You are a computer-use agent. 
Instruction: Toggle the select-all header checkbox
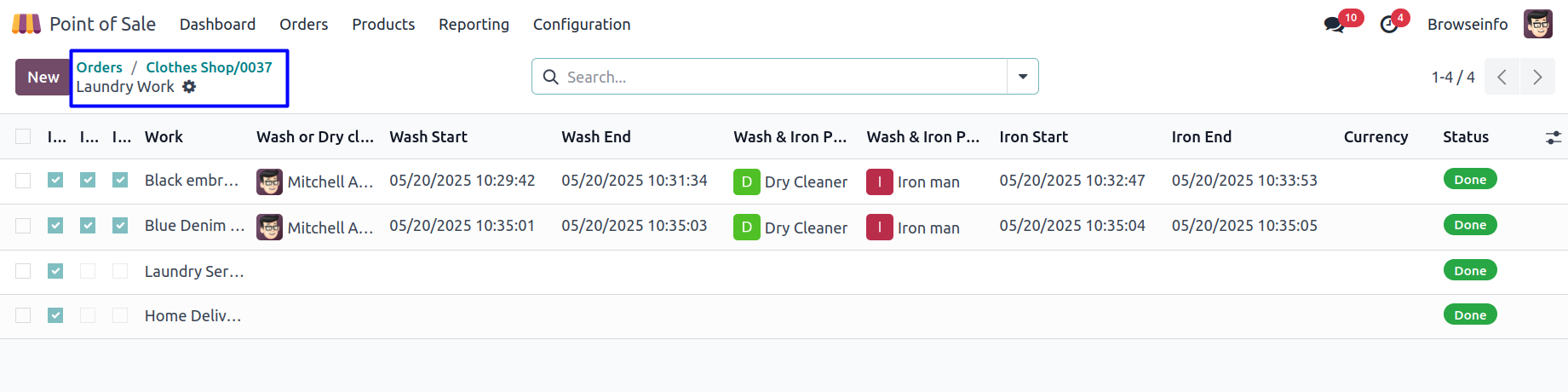point(23,136)
